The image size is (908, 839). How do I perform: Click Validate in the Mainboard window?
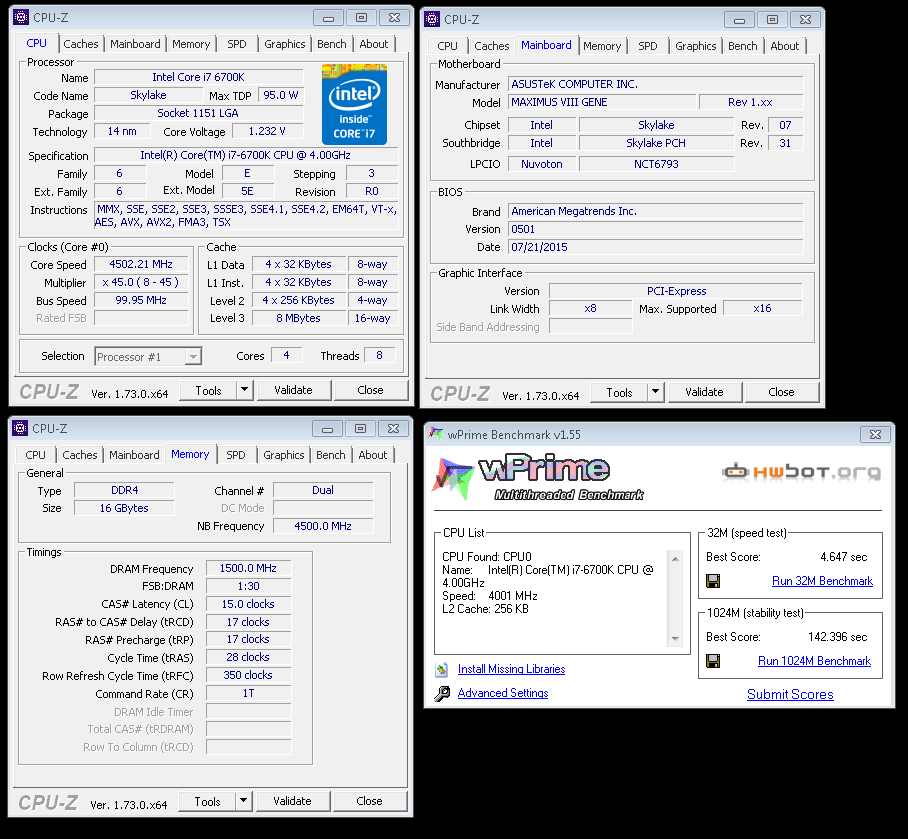click(705, 393)
